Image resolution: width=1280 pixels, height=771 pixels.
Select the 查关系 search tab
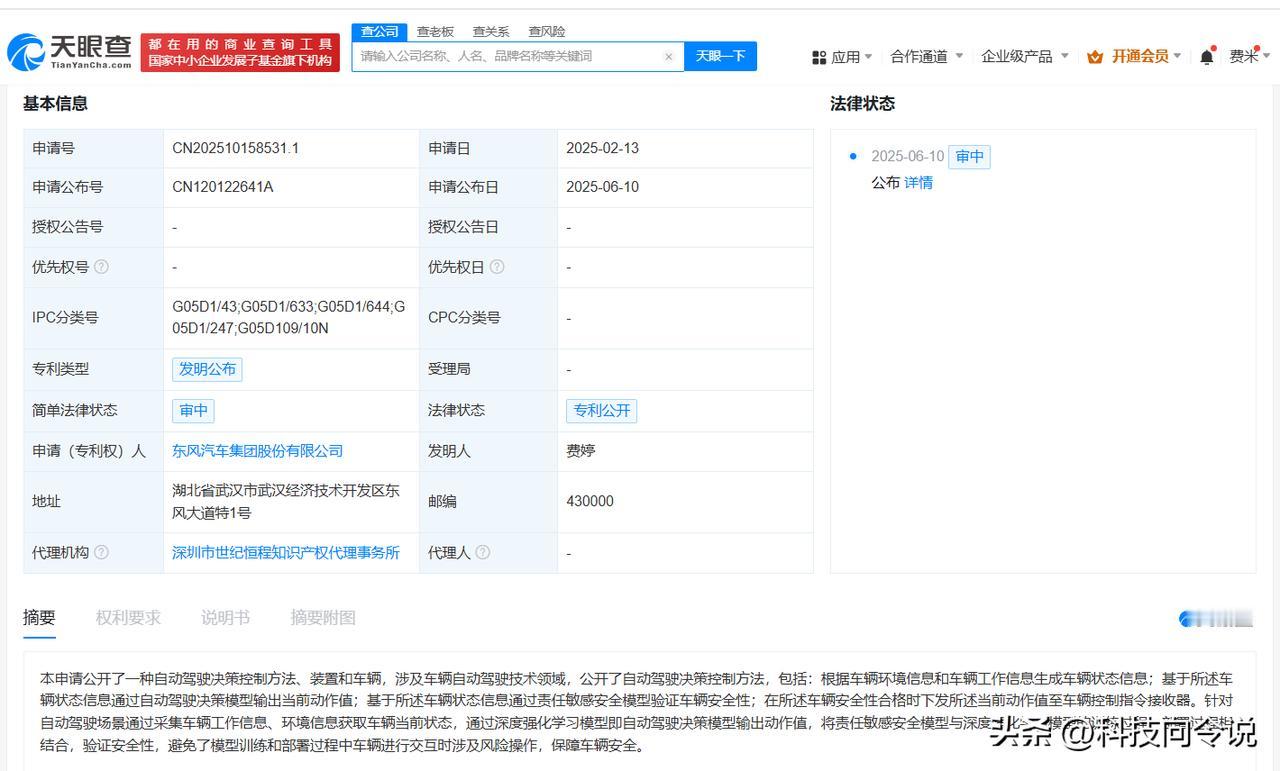(491, 32)
